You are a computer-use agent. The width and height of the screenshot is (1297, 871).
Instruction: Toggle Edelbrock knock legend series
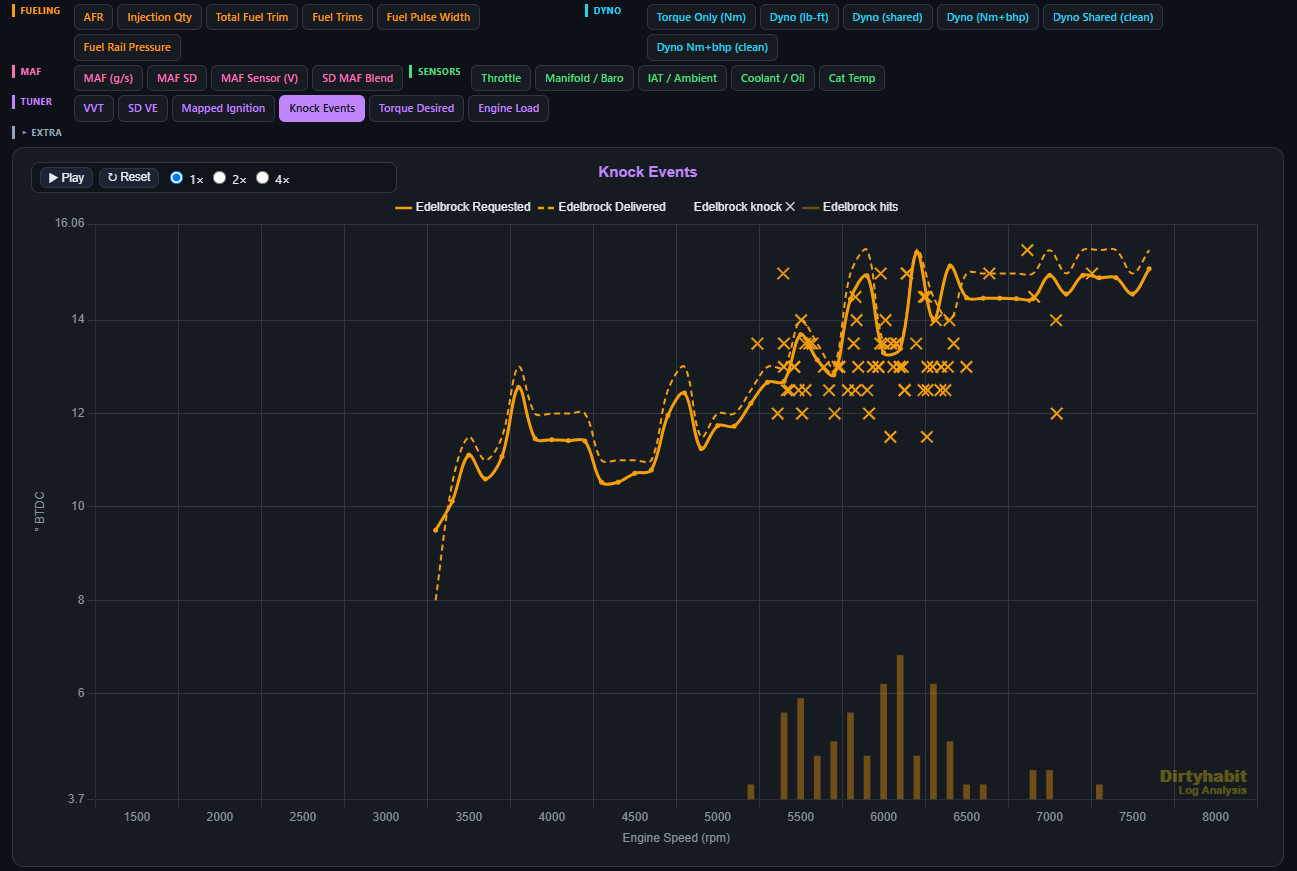744,207
